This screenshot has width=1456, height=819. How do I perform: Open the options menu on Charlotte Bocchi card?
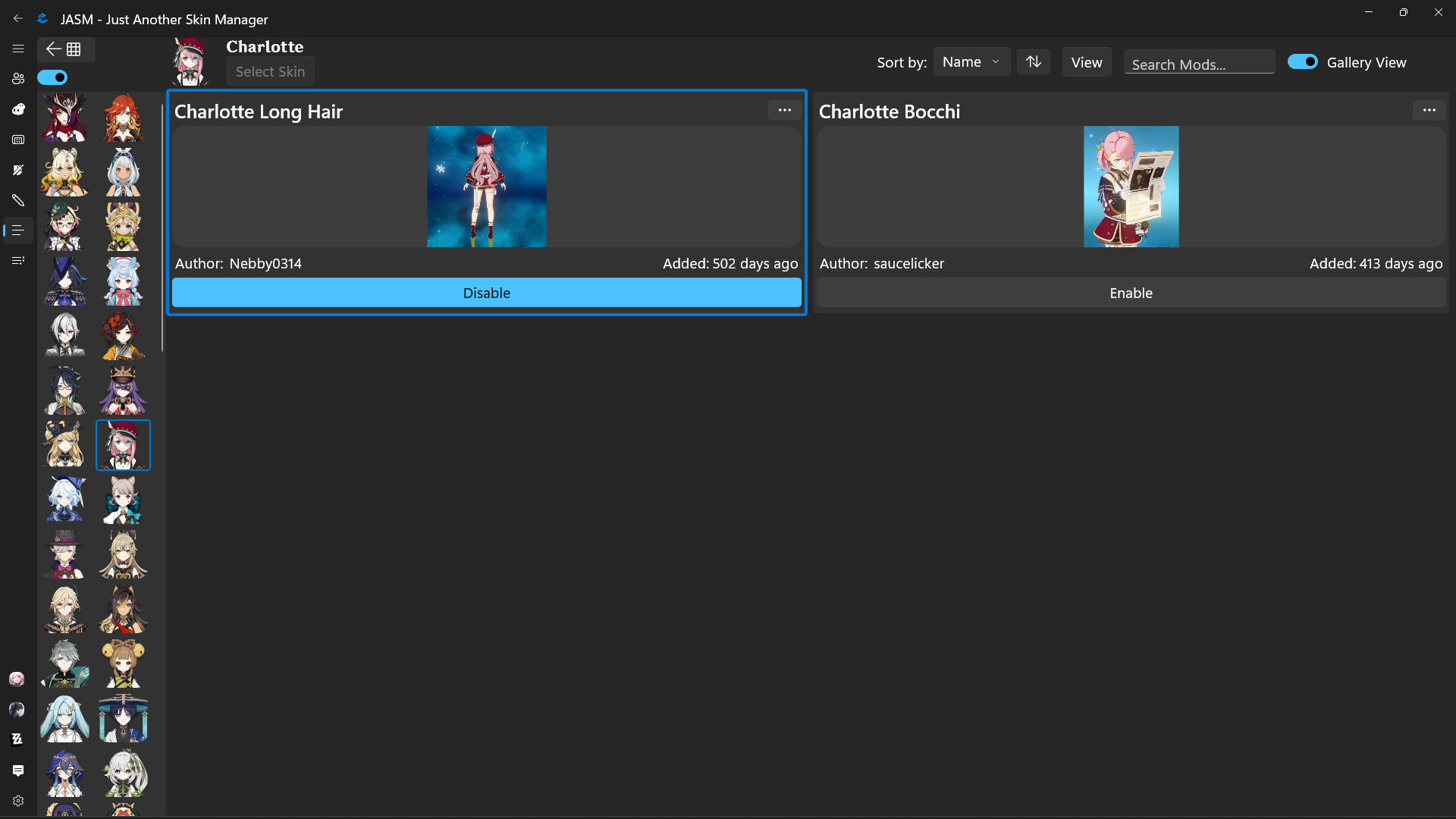(x=1429, y=110)
